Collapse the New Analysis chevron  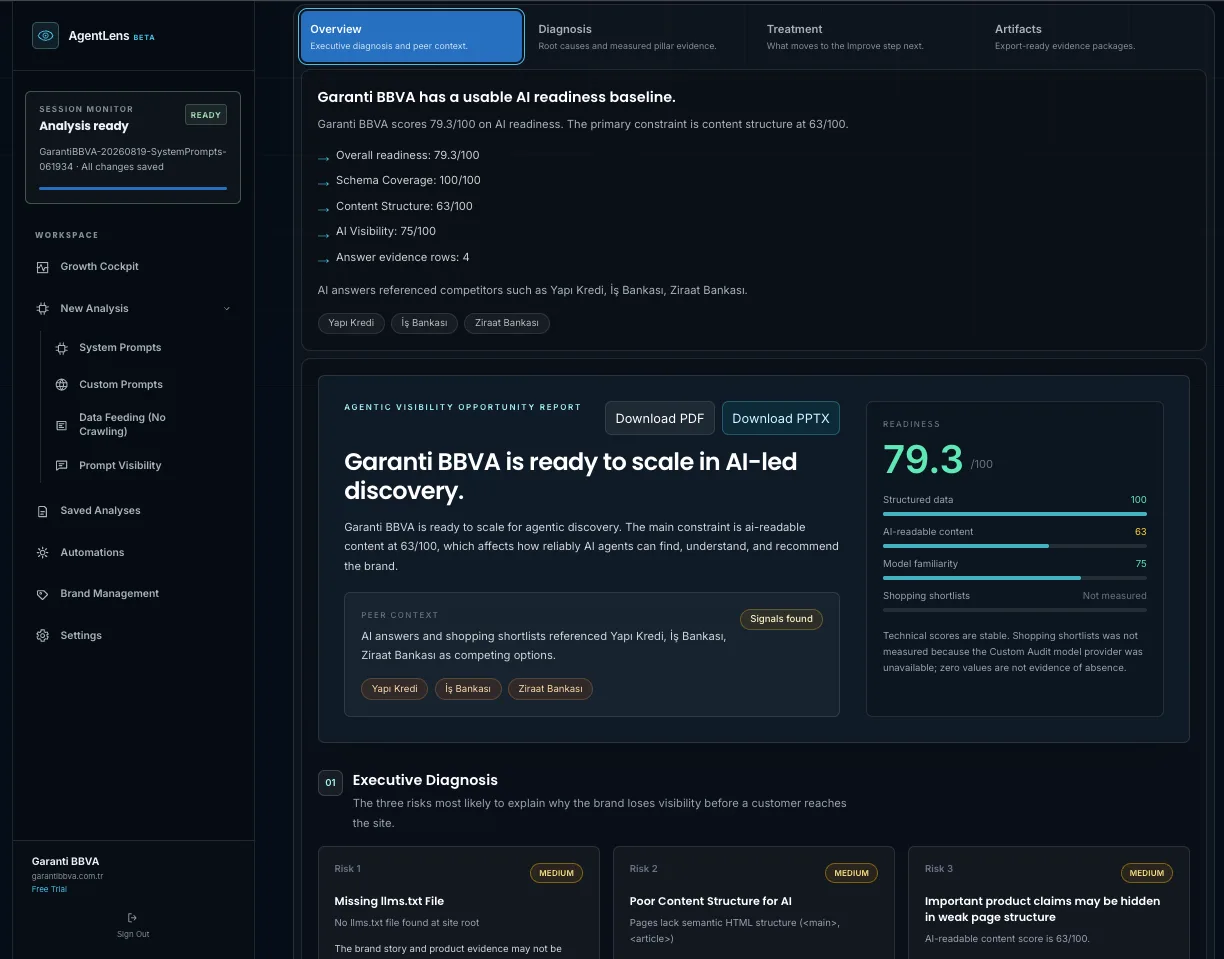click(x=227, y=309)
